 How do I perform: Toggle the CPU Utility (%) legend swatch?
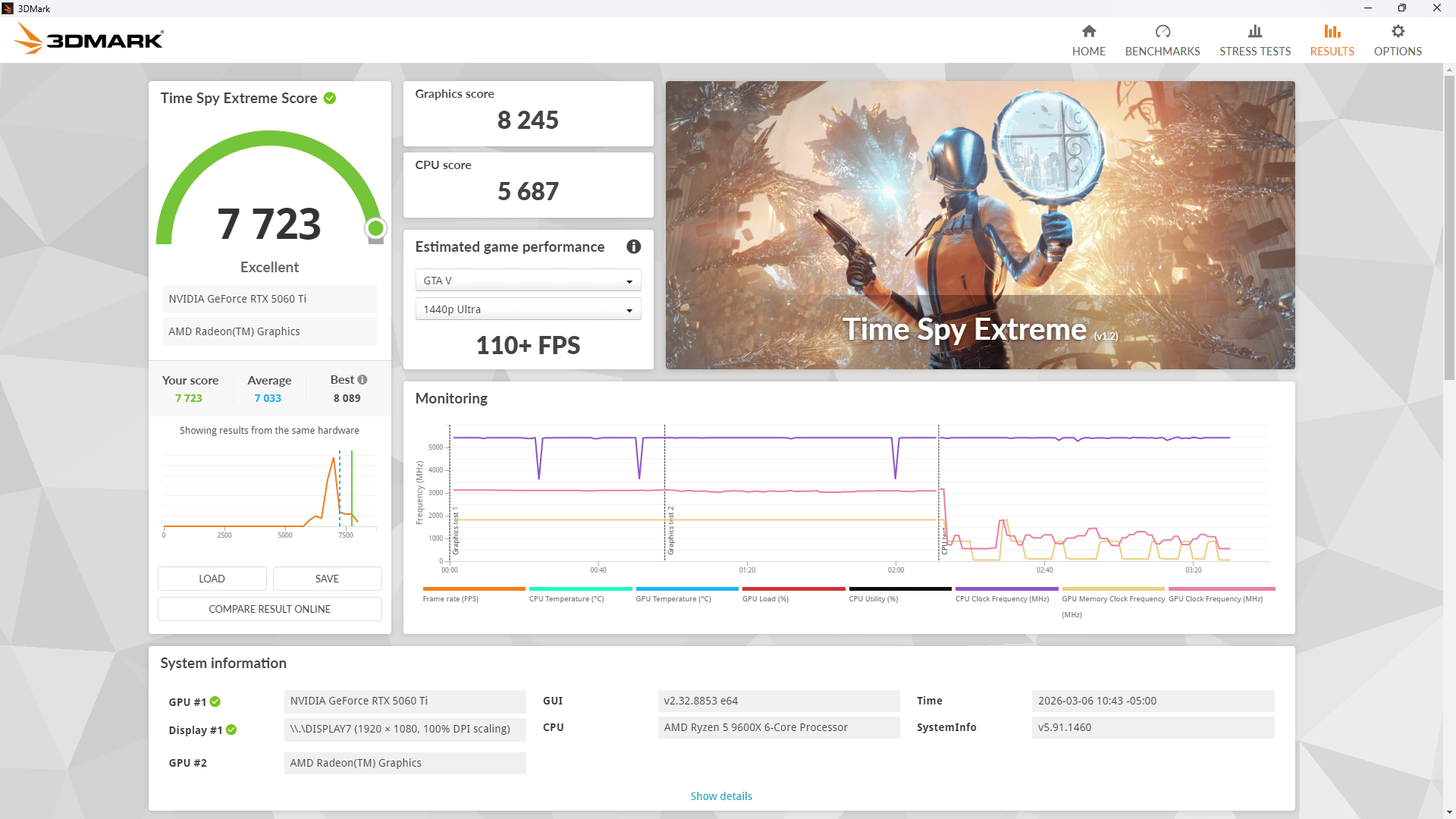click(900, 588)
